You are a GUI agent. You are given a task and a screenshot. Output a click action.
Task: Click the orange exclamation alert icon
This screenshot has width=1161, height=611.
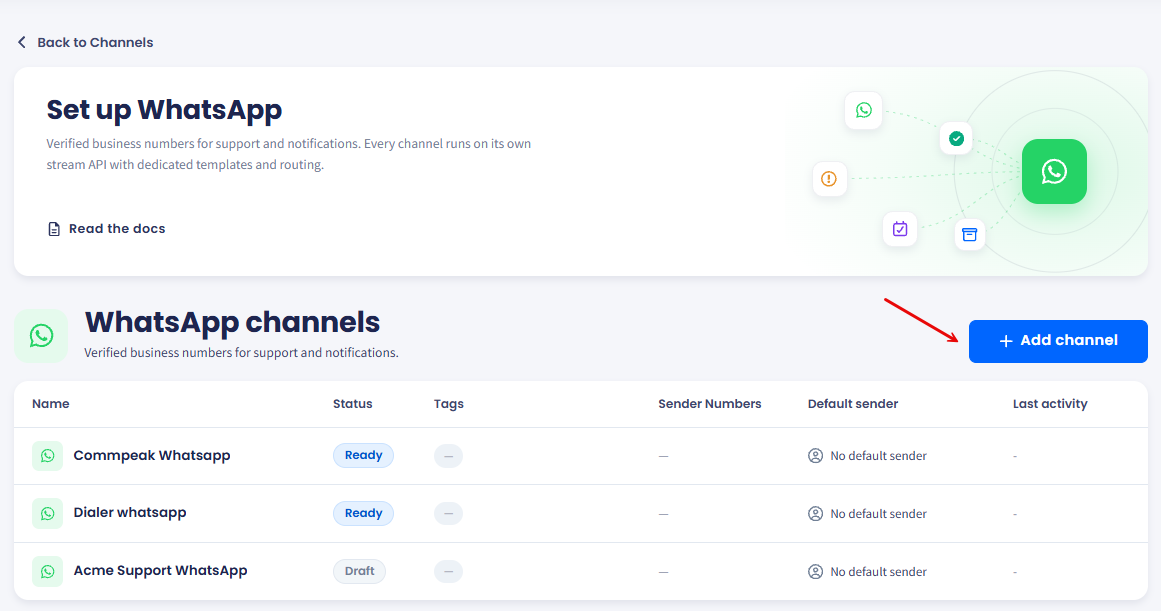pyautogui.click(x=829, y=178)
